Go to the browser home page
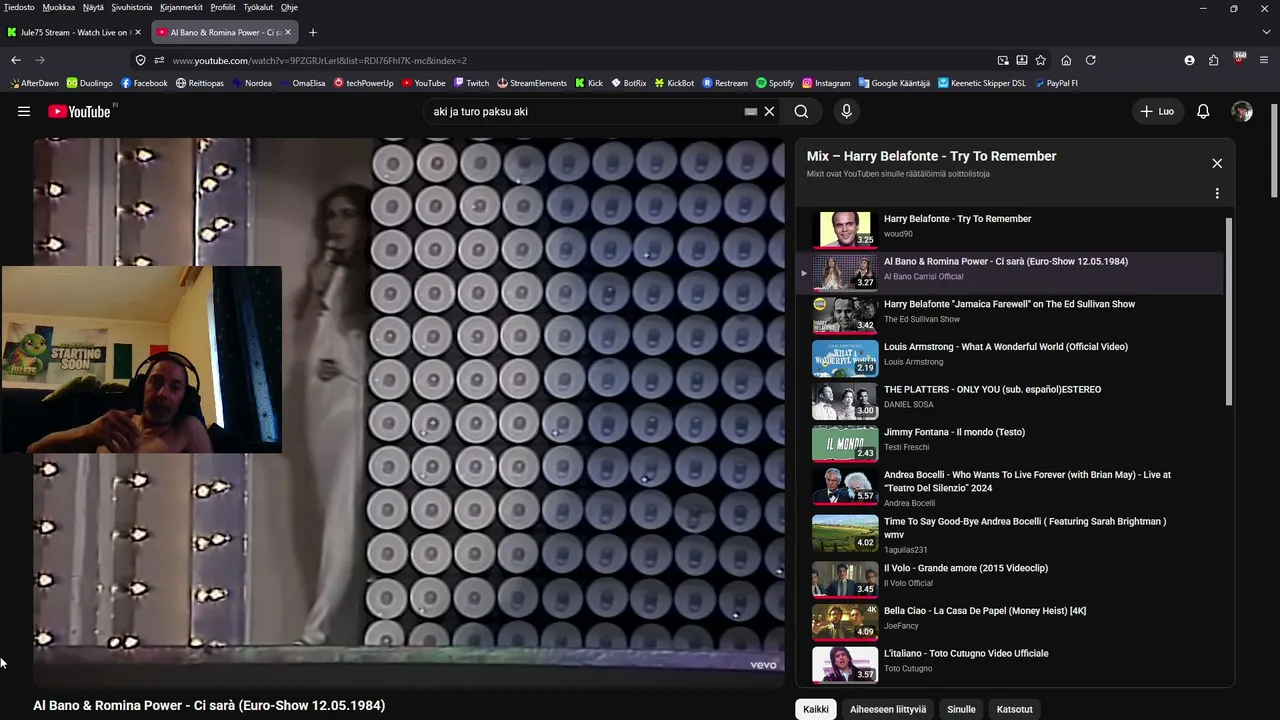1280x720 pixels. tap(1066, 60)
